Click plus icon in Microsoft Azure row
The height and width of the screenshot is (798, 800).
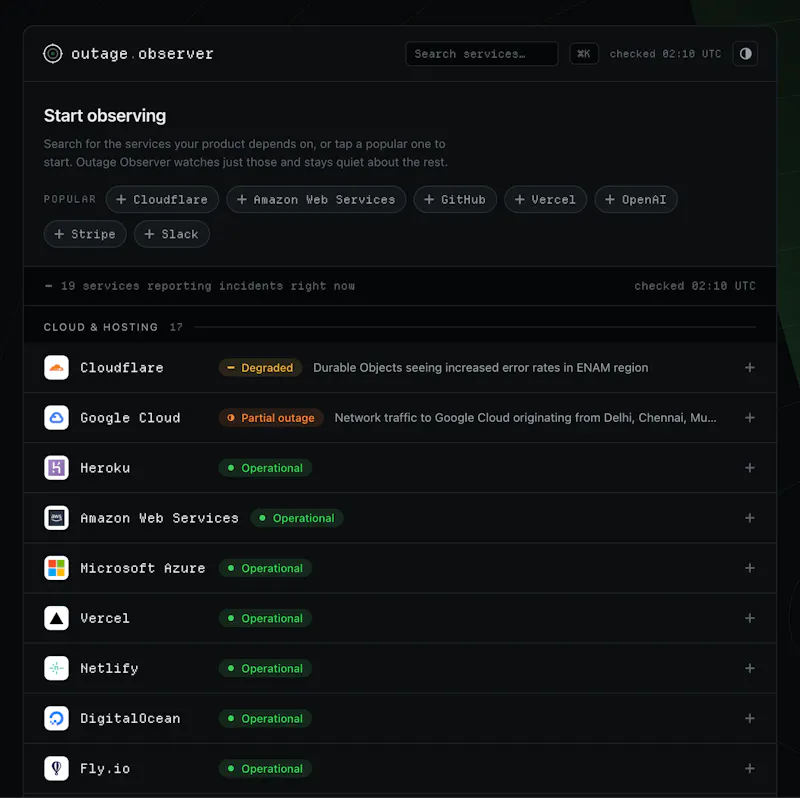click(x=749, y=568)
